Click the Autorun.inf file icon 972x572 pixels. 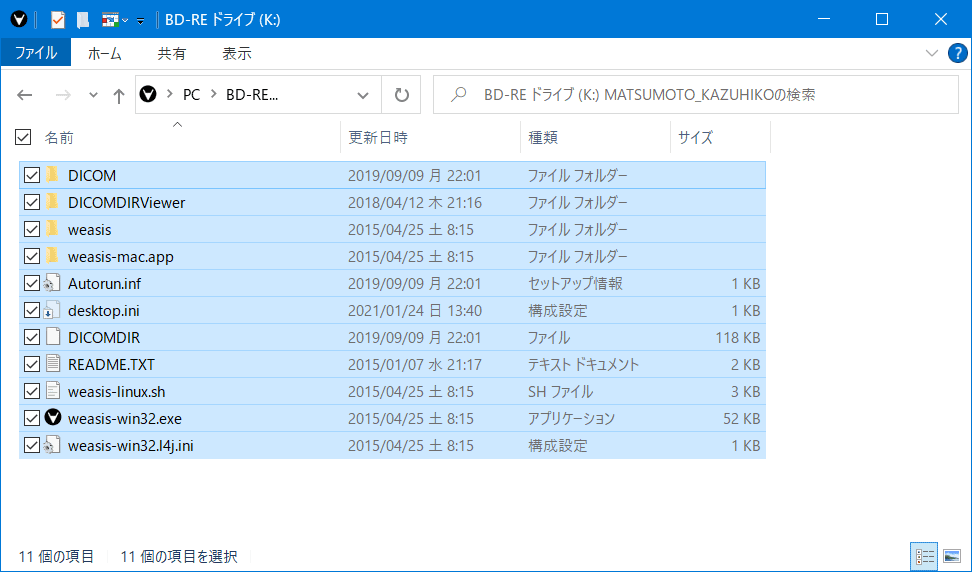[52, 283]
